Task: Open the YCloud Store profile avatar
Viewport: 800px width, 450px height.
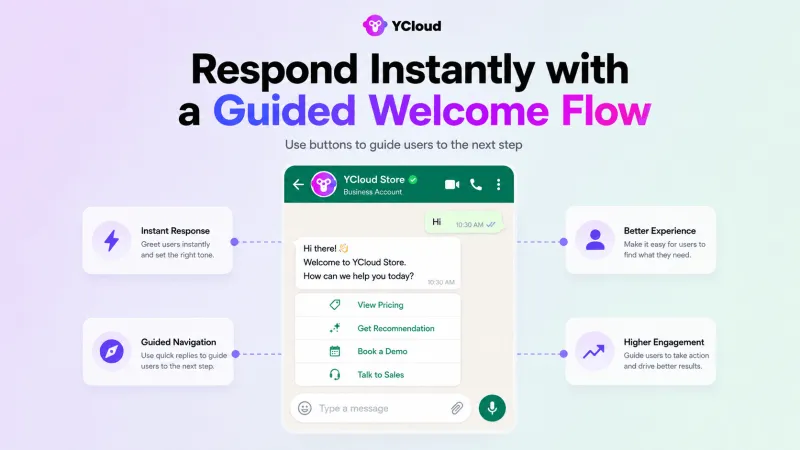Action: tap(324, 184)
